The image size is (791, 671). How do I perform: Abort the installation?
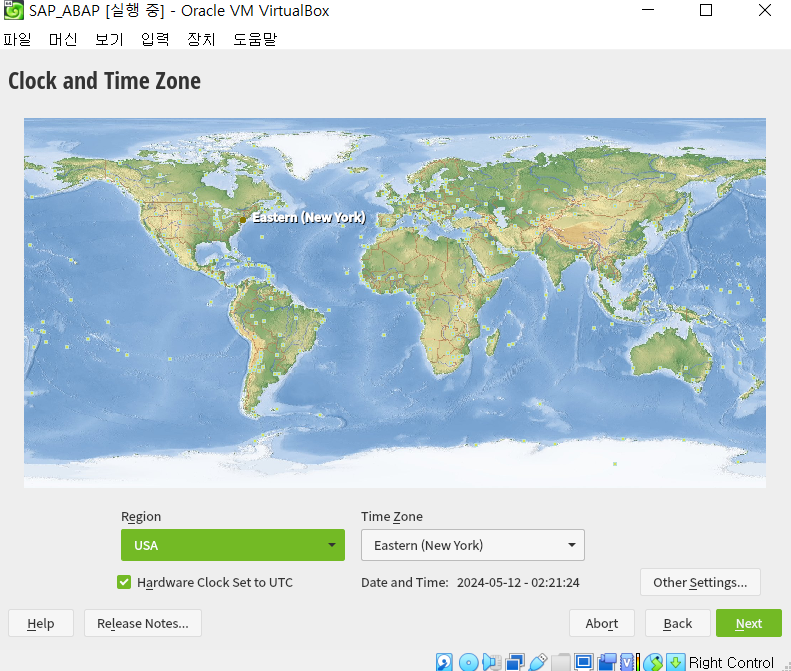pyautogui.click(x=602, y=623)
